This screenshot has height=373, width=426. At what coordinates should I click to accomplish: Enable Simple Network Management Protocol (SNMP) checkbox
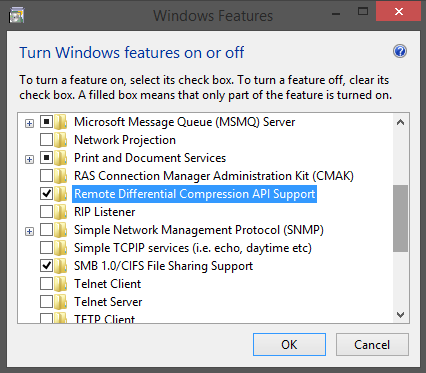click(46, 230)
